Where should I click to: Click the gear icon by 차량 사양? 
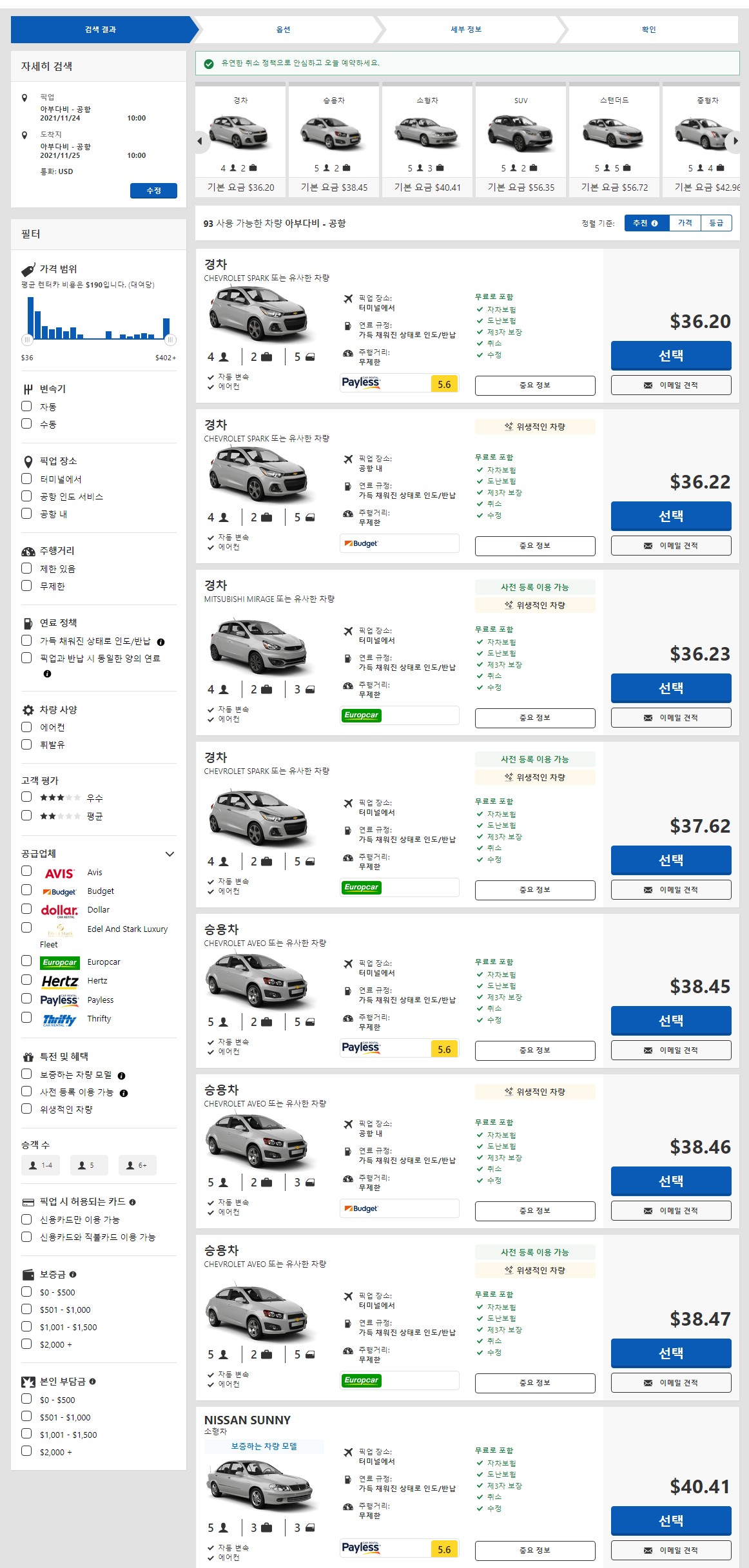pyautogui.click(x=28, y=710)
